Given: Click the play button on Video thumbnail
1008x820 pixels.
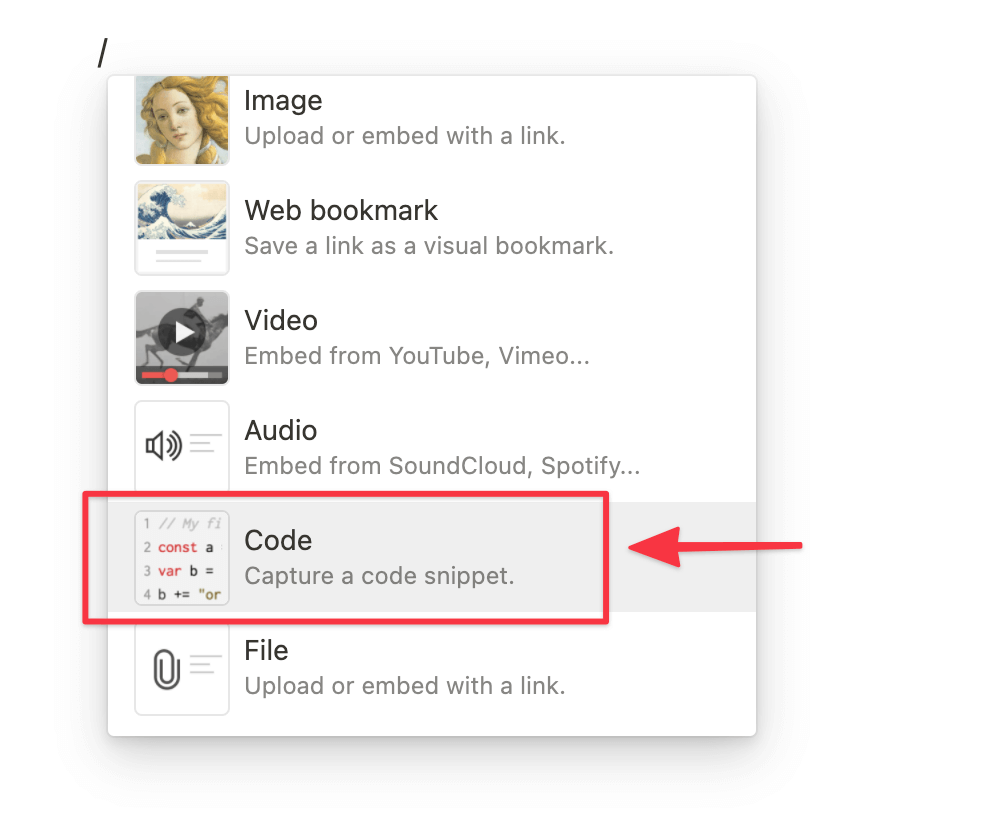Looking at the screenshot, I should click(x=184, y=332).
